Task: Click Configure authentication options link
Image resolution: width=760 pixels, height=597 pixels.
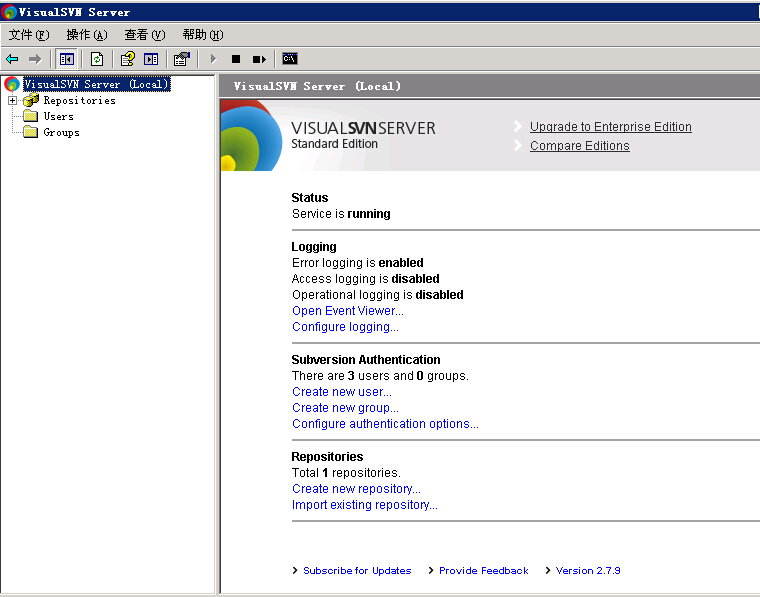Action: [x=385, y=424]
